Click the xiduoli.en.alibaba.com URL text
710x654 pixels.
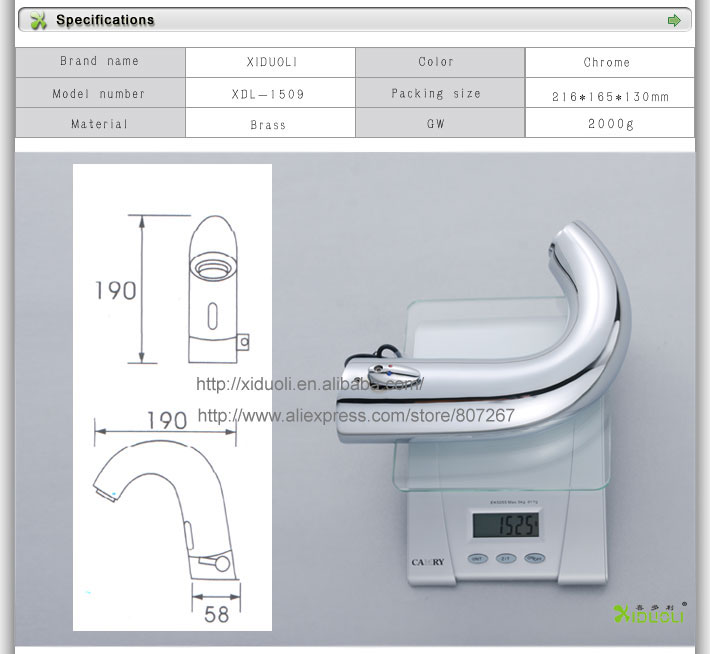click(x=310, y=384)
